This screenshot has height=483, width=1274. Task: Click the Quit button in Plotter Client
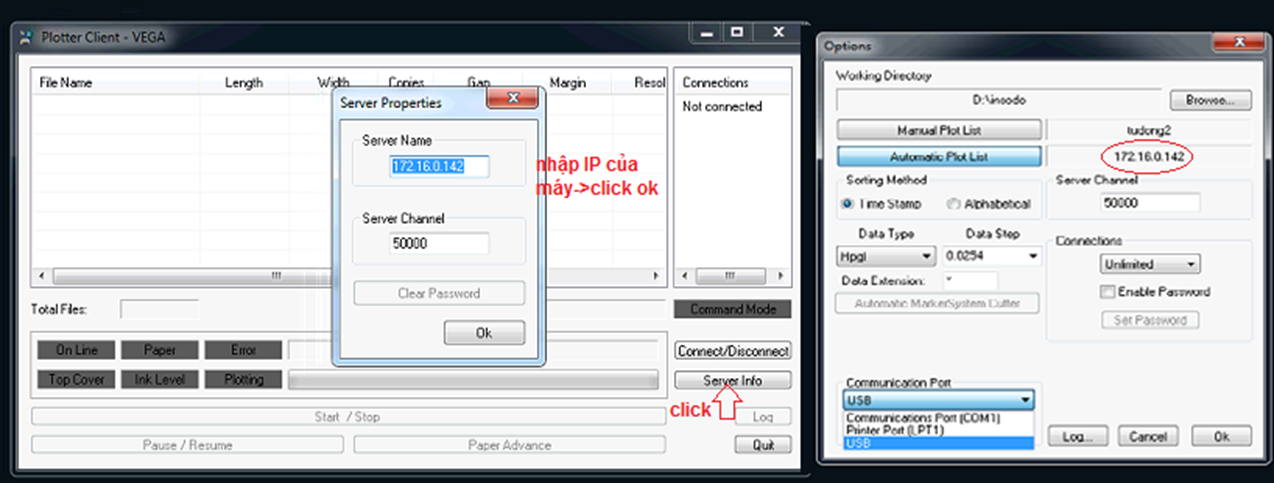(x=763, y=446)
